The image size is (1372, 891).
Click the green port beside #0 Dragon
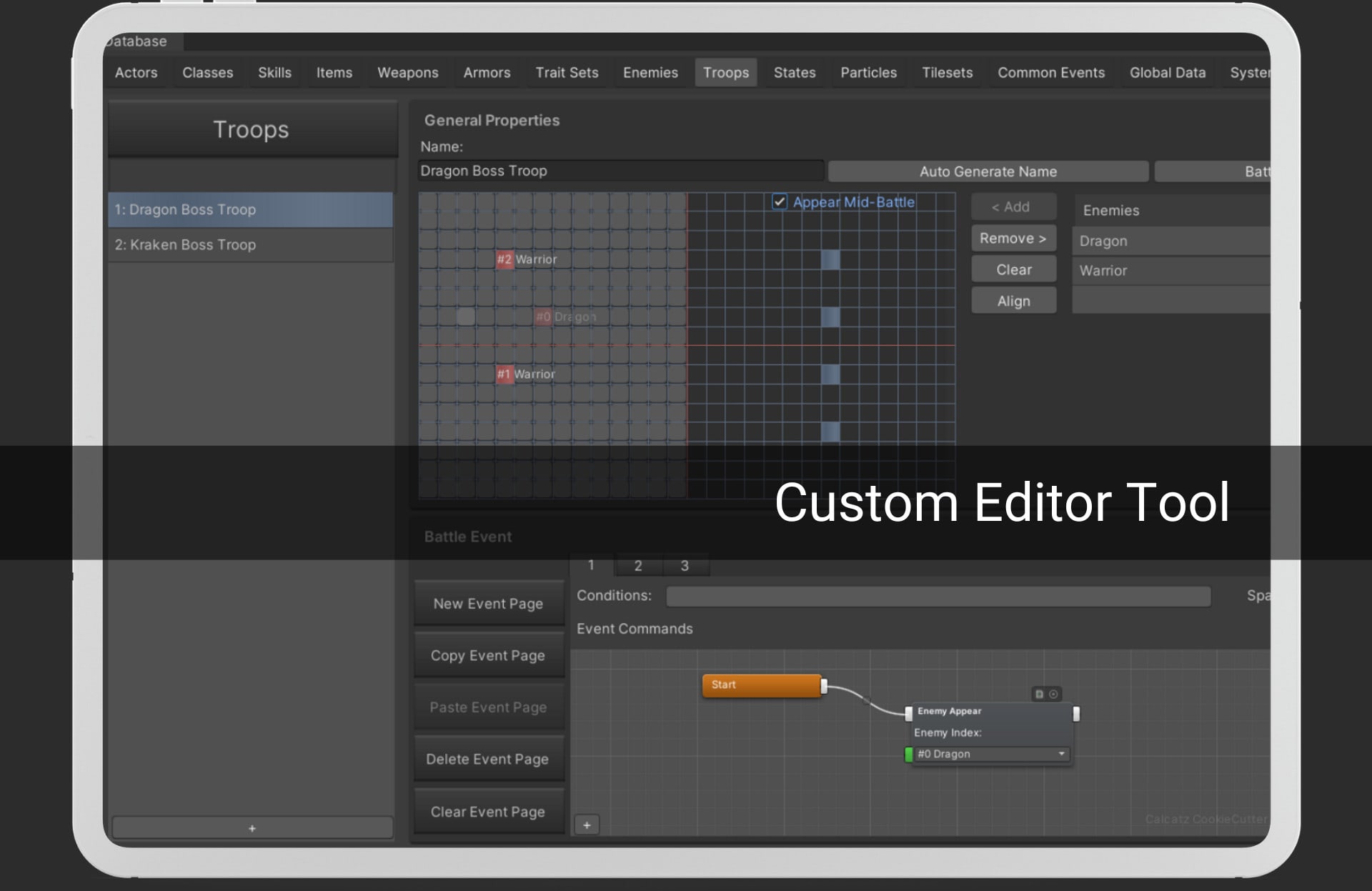[x=908, y=754]
